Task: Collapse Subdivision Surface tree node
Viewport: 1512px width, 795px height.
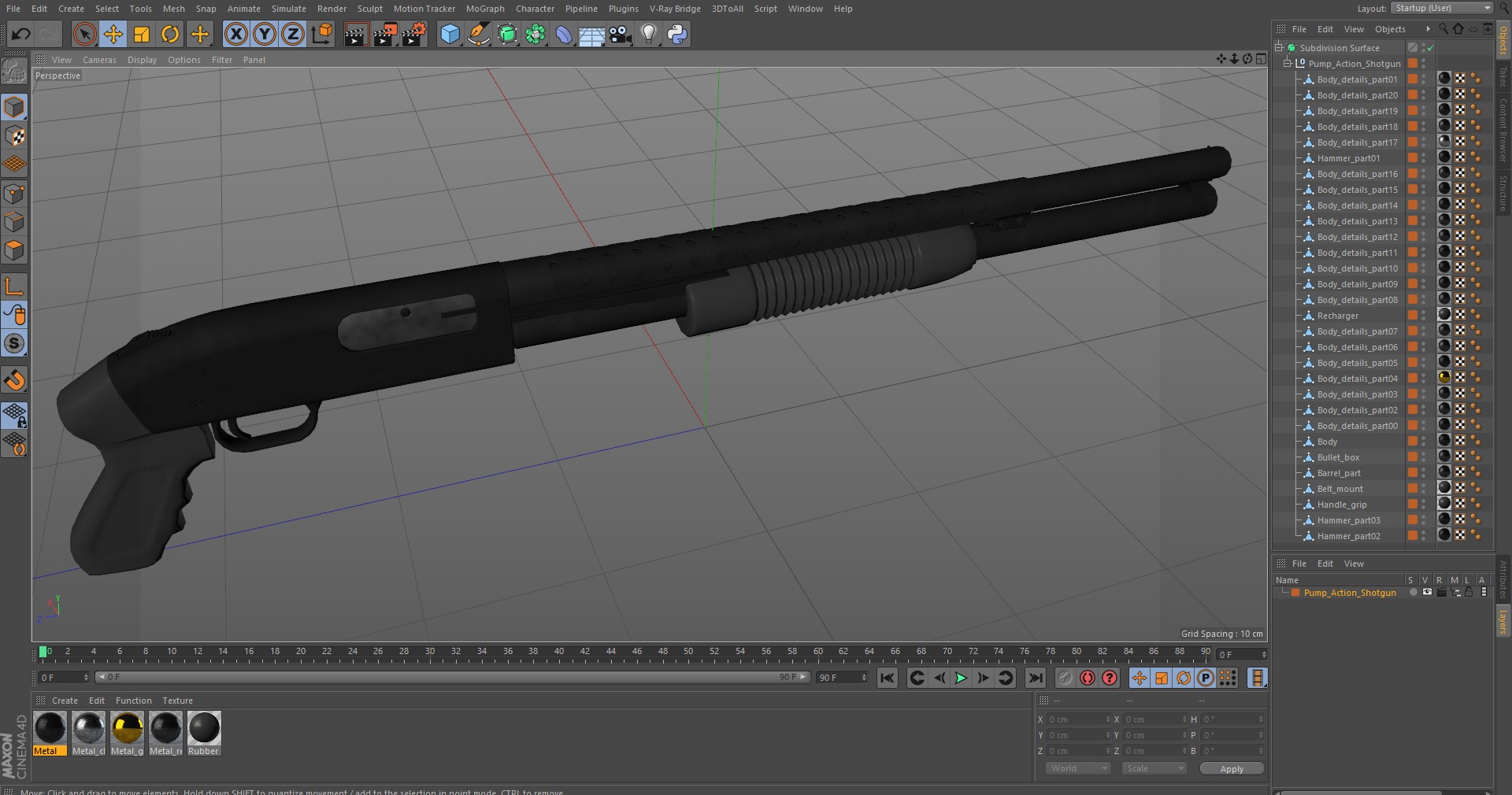Action: (x=1279, y=48)
